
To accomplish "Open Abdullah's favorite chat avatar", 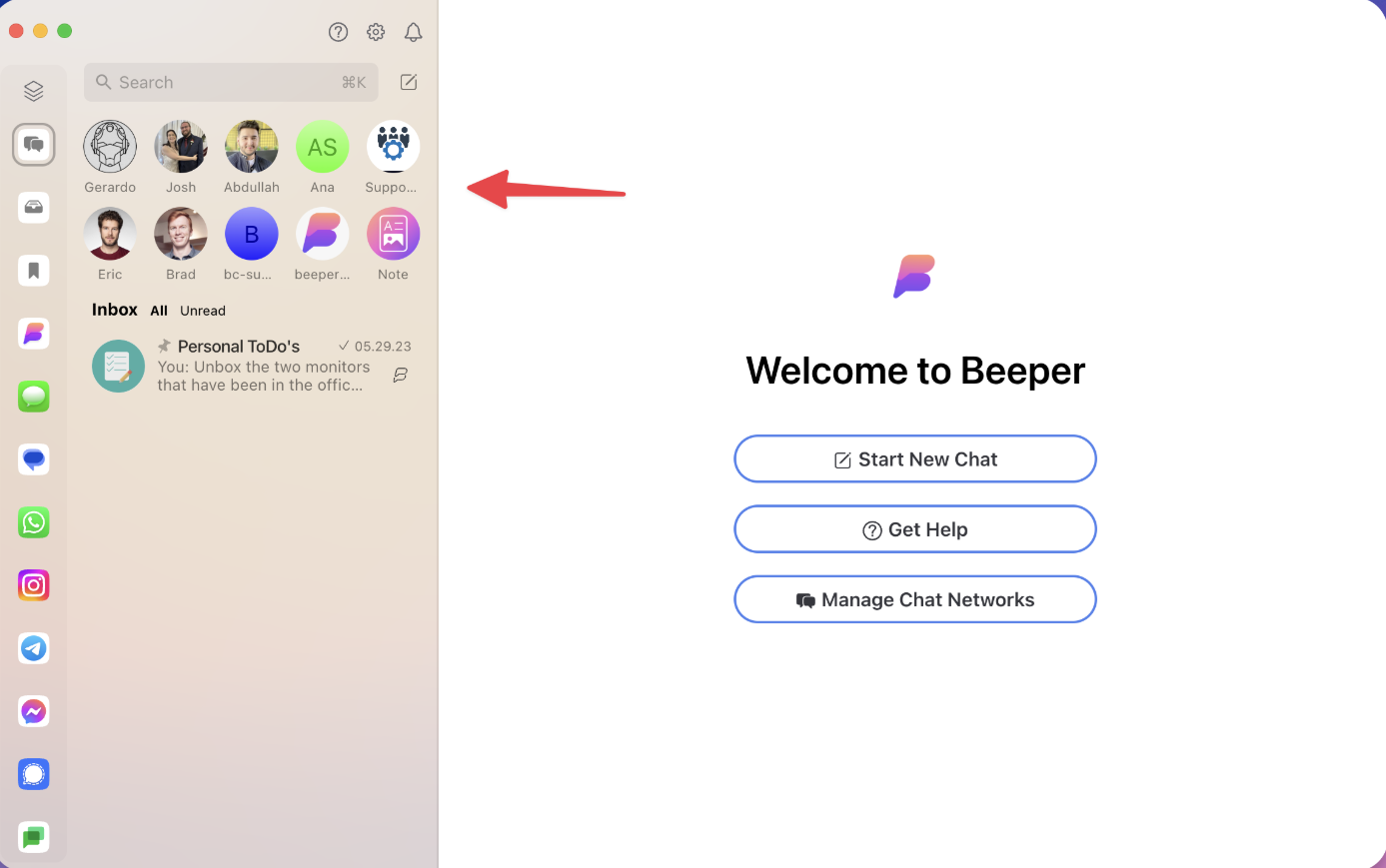I will click(x=252, y=147).
